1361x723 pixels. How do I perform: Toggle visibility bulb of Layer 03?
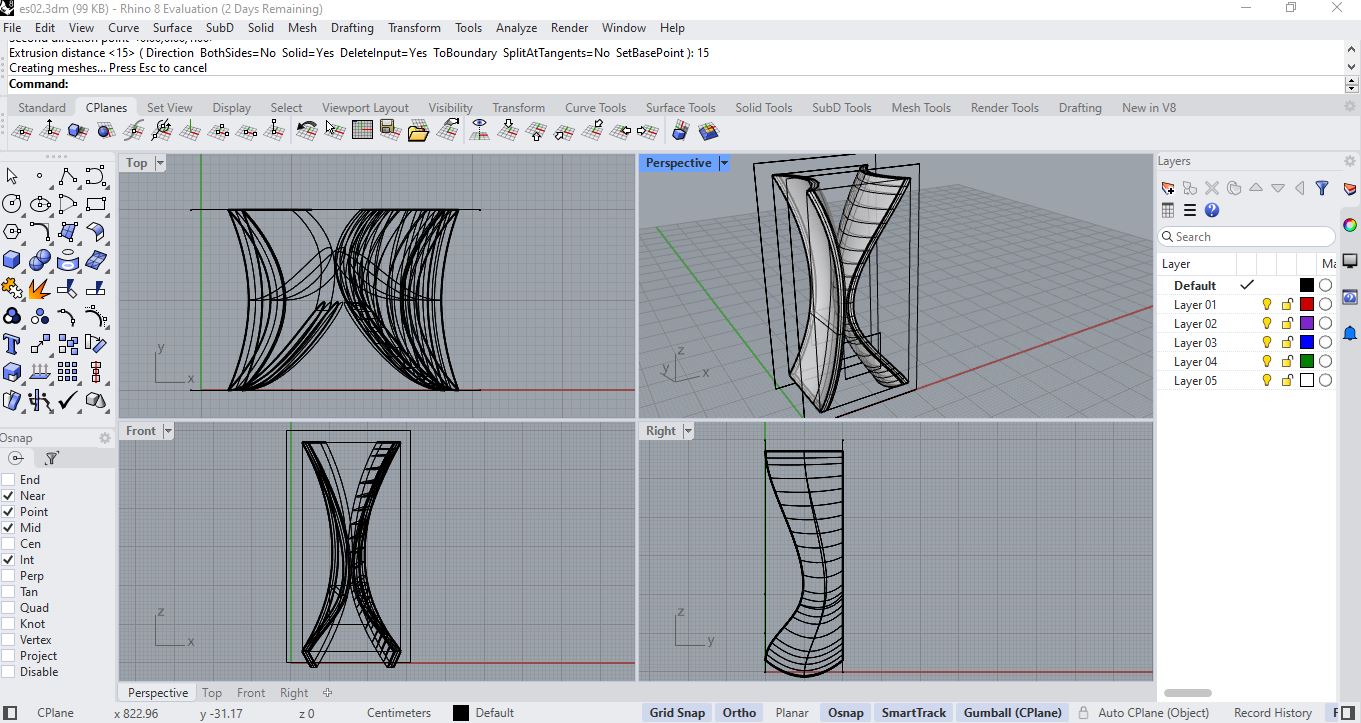1266,343
